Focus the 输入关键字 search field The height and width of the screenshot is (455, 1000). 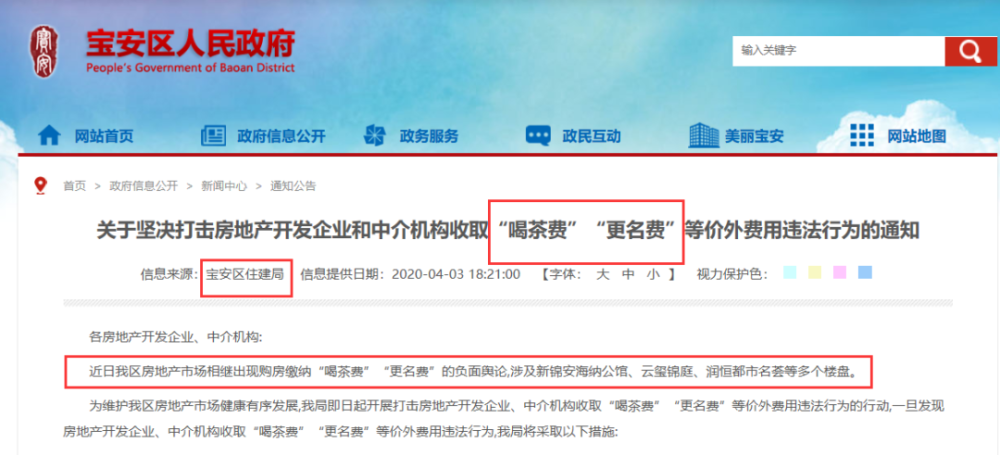pos(838,51)
